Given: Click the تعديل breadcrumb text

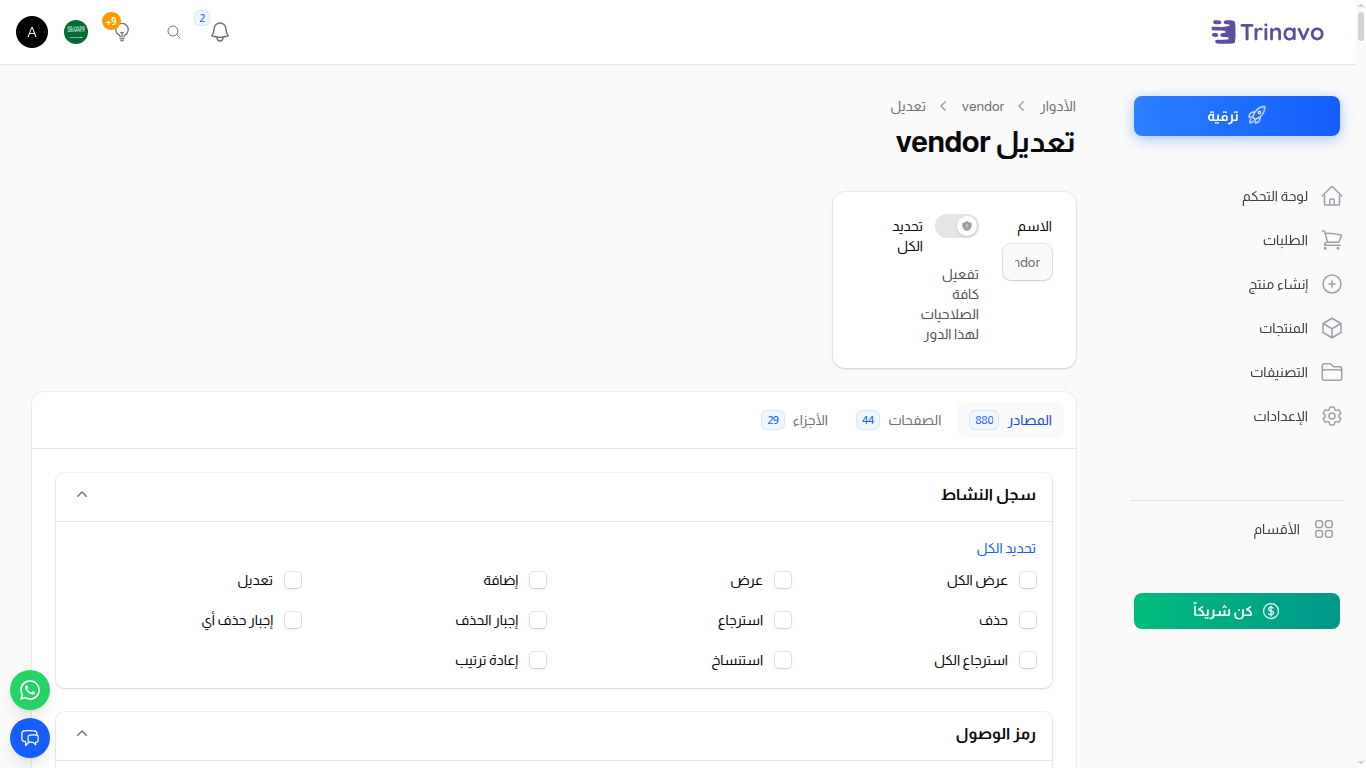Looking at the screenshot, I should pos(908,106).
